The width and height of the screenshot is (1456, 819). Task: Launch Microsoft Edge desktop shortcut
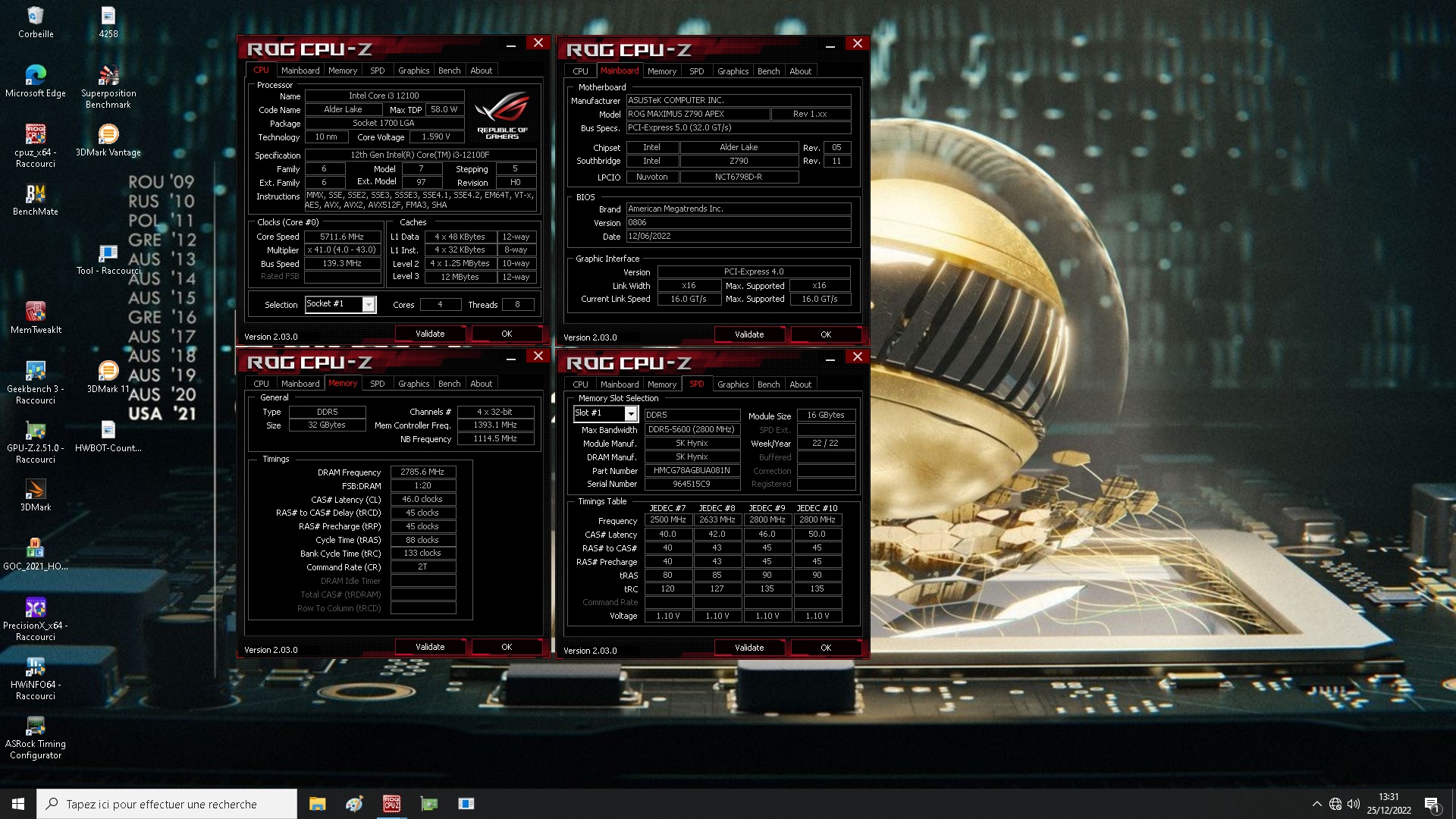[x=36, y=81]
